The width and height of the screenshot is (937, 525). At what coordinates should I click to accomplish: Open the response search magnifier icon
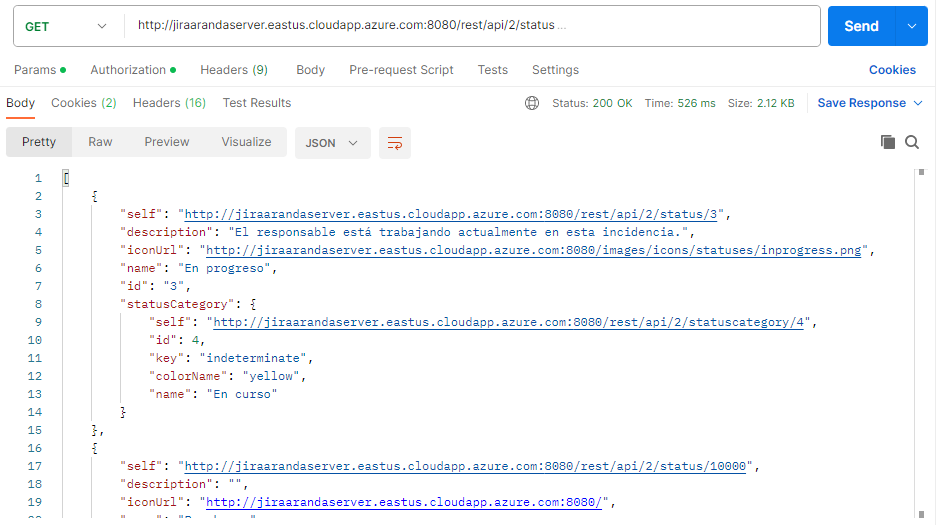pos(912,142)
